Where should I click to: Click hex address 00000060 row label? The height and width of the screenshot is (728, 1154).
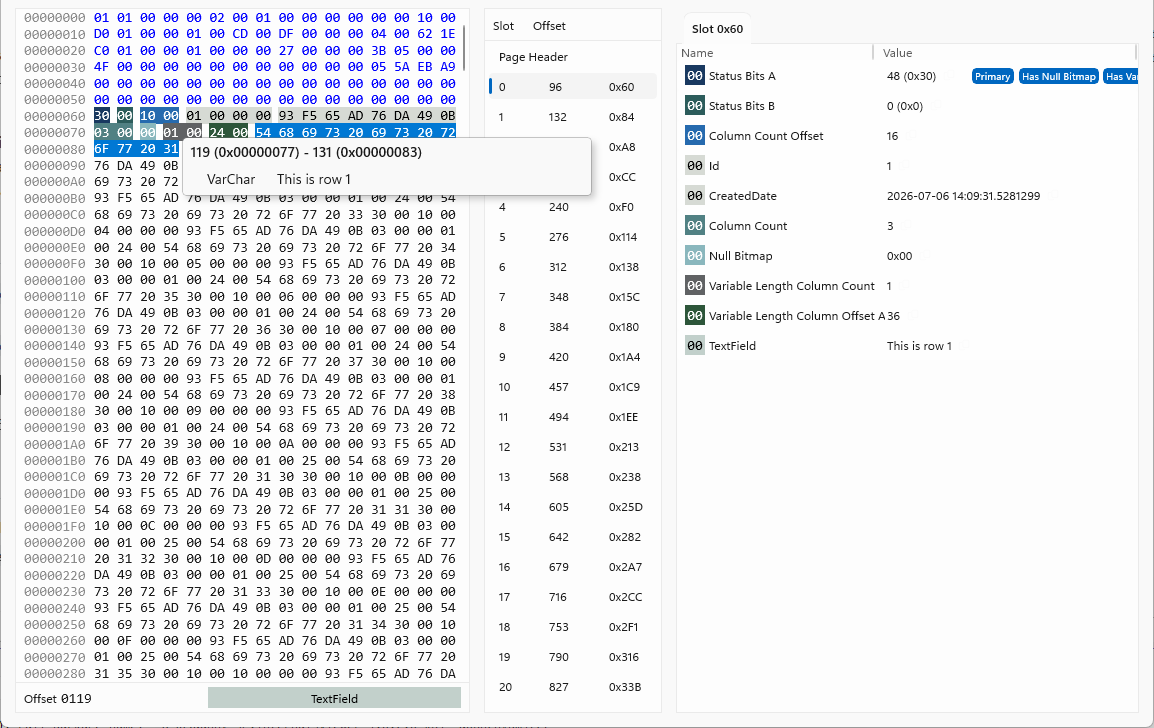click(x=54, y=116)
